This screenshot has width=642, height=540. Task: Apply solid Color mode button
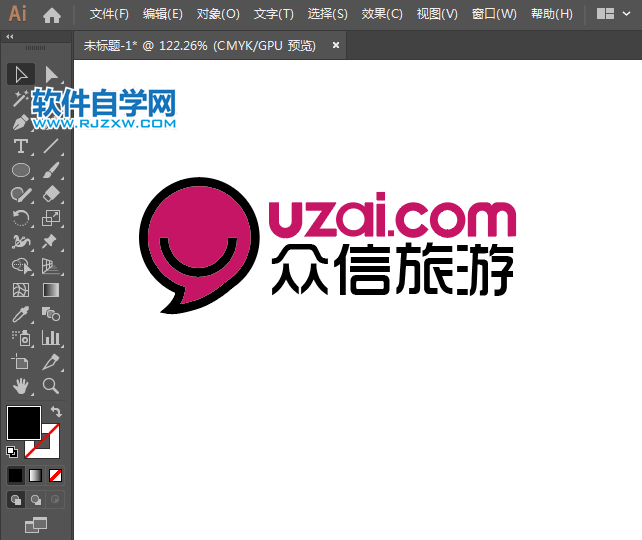click(x=16, y=476)
